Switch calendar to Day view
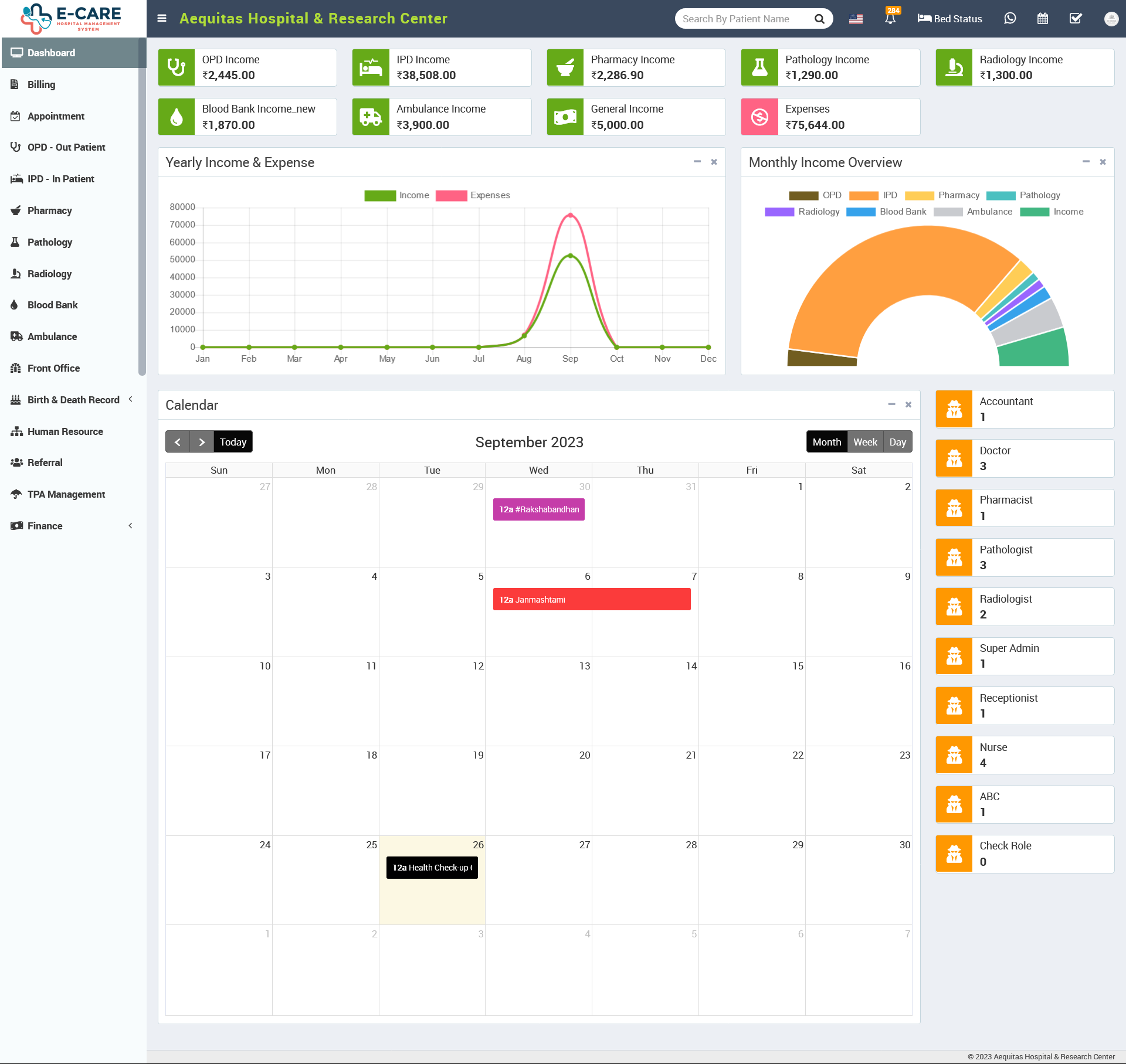This screenshot has height=1064, width=1126. point(897,441)
